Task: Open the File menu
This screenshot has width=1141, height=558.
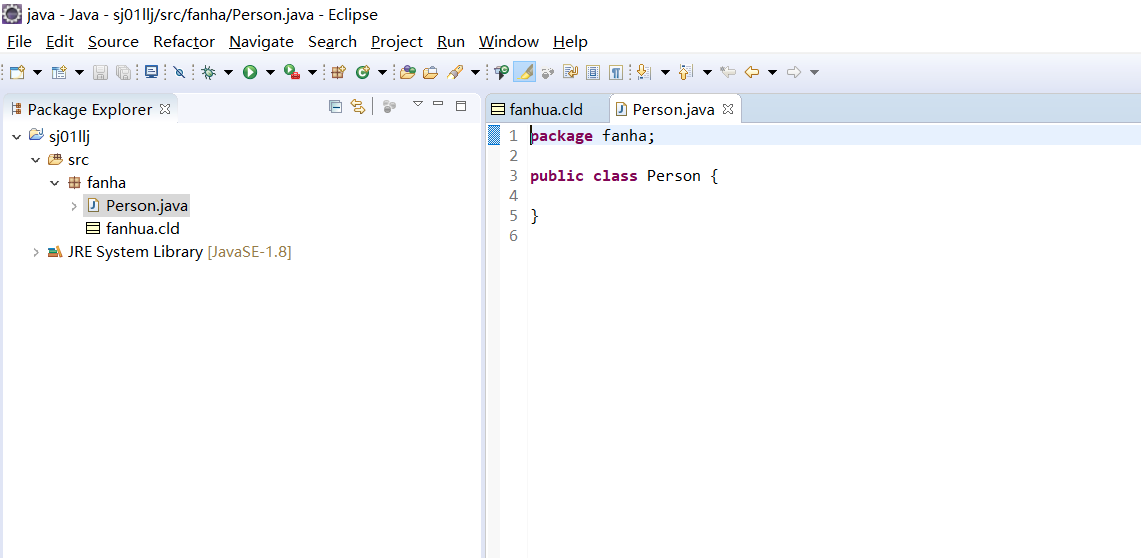Action: pyautogui.click(x=19, y=41)
